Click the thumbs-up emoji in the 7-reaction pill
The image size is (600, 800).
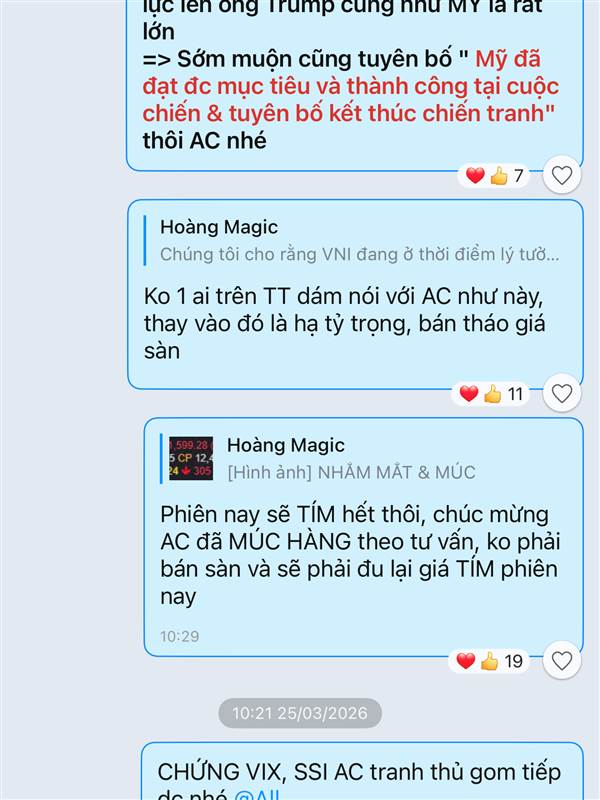click(499, 176)
